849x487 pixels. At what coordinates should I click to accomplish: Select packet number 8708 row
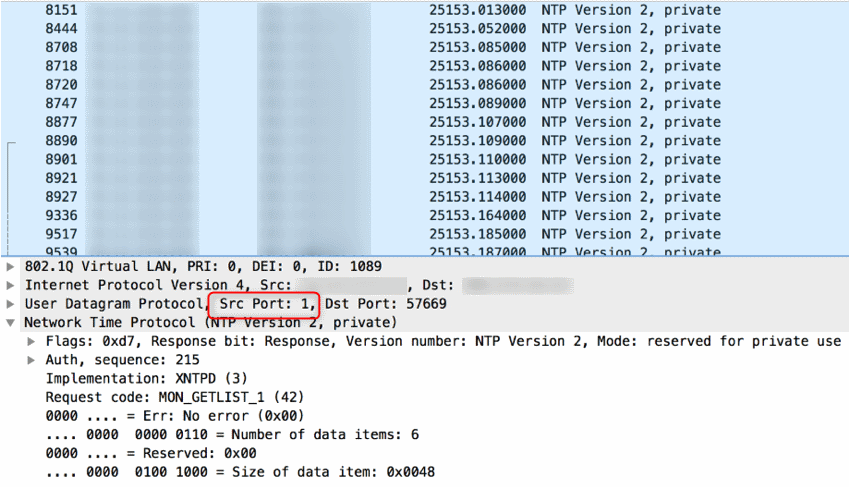click(x=424, y=48)
